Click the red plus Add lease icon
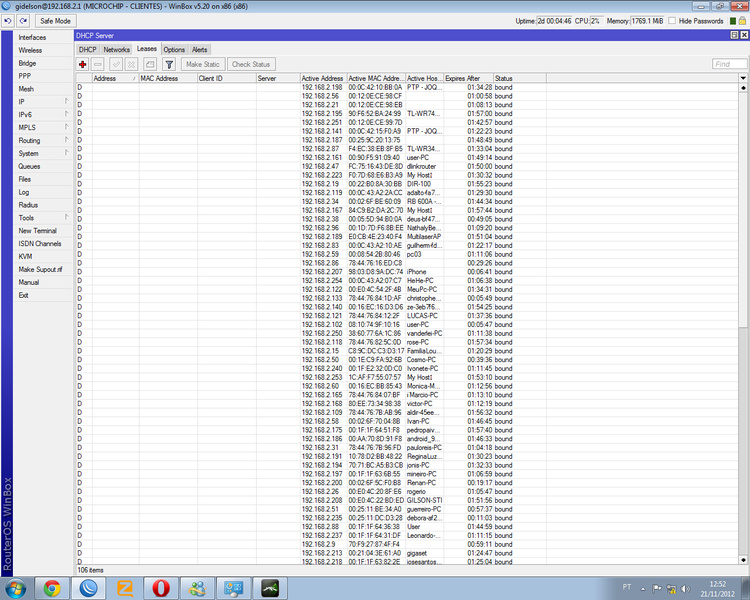Viewport: 750px width, 600px height. (82, 64)
